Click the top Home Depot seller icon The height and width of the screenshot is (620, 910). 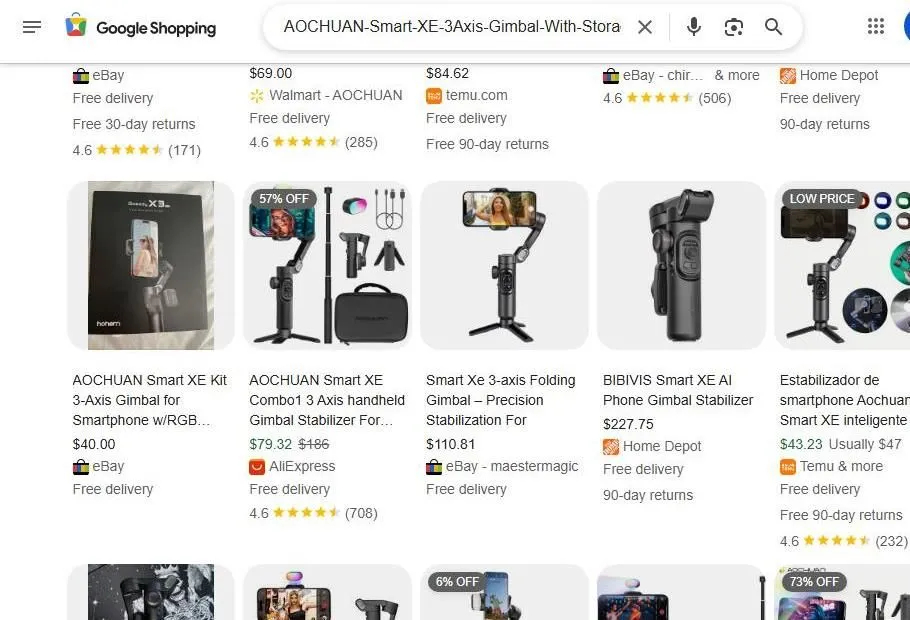(x=788, y=75)
